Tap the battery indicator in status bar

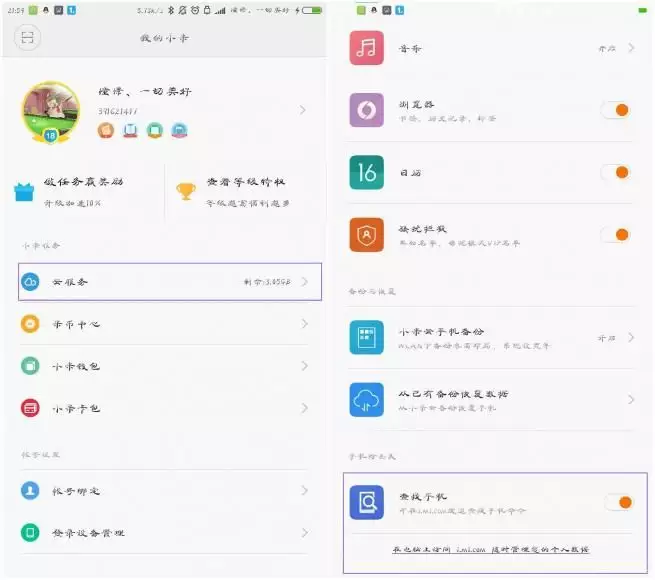click(x=312, y=10)
